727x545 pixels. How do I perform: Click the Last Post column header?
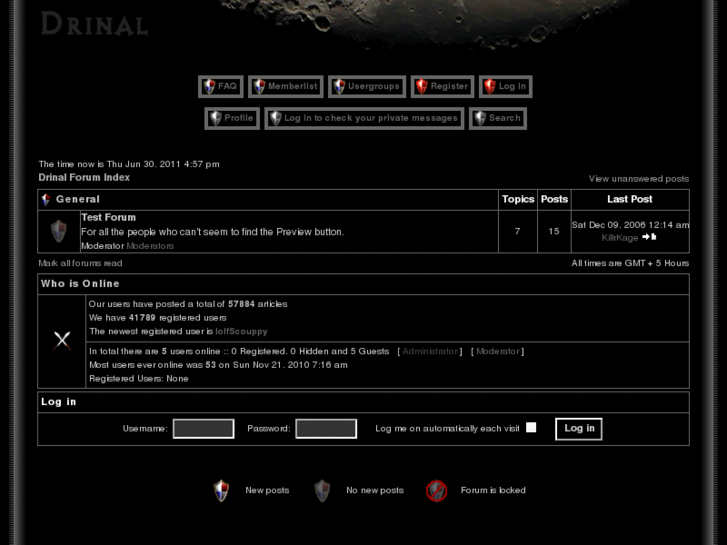click(x=630, y=199)
